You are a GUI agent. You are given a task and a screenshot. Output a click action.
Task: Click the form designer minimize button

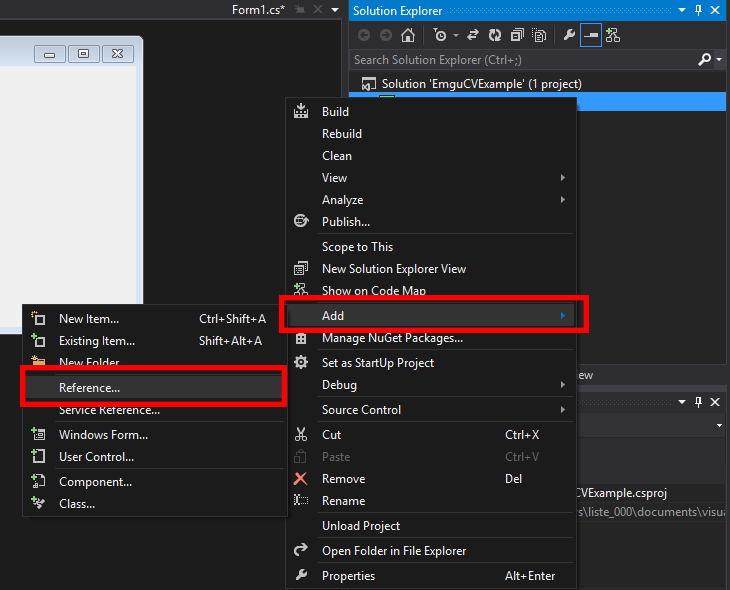point(49,54)
